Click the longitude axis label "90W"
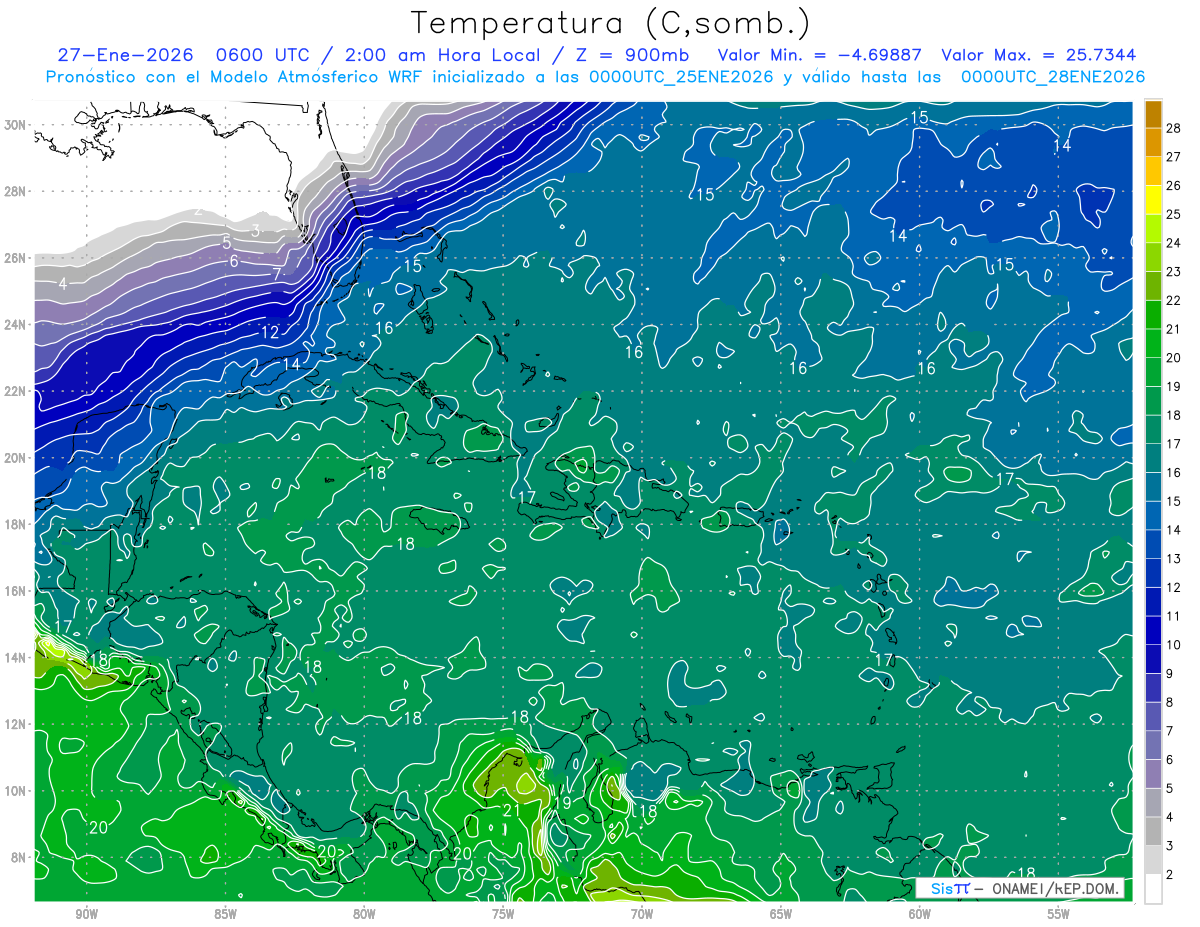The image size is (1200, 927). coord(87,914)
